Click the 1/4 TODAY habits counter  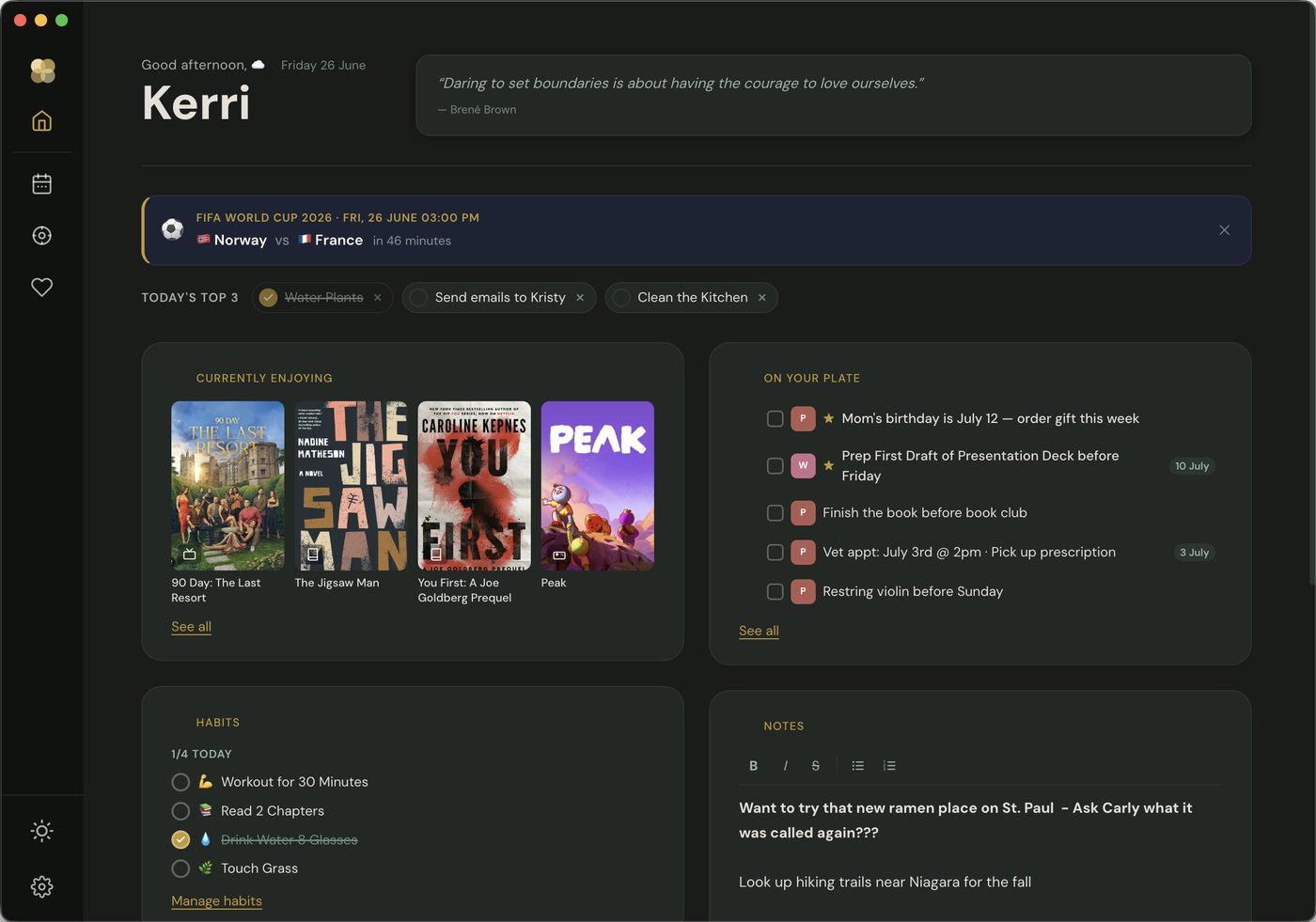(x=201, y=755)
